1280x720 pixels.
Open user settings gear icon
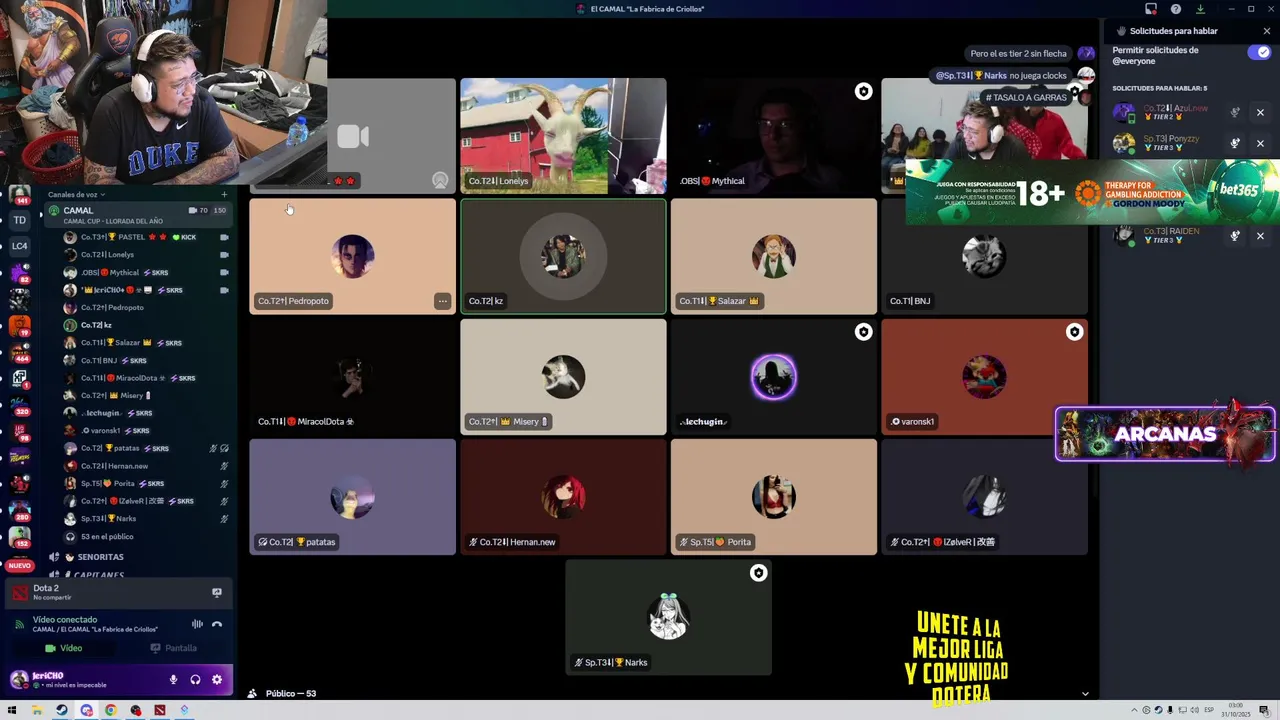click(217, 680)
